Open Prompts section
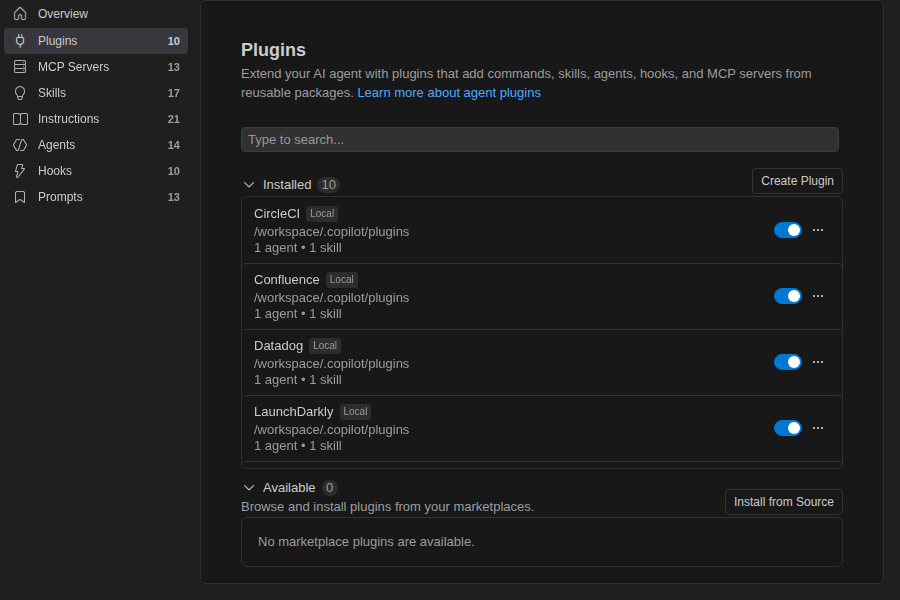 click(96, 197)
